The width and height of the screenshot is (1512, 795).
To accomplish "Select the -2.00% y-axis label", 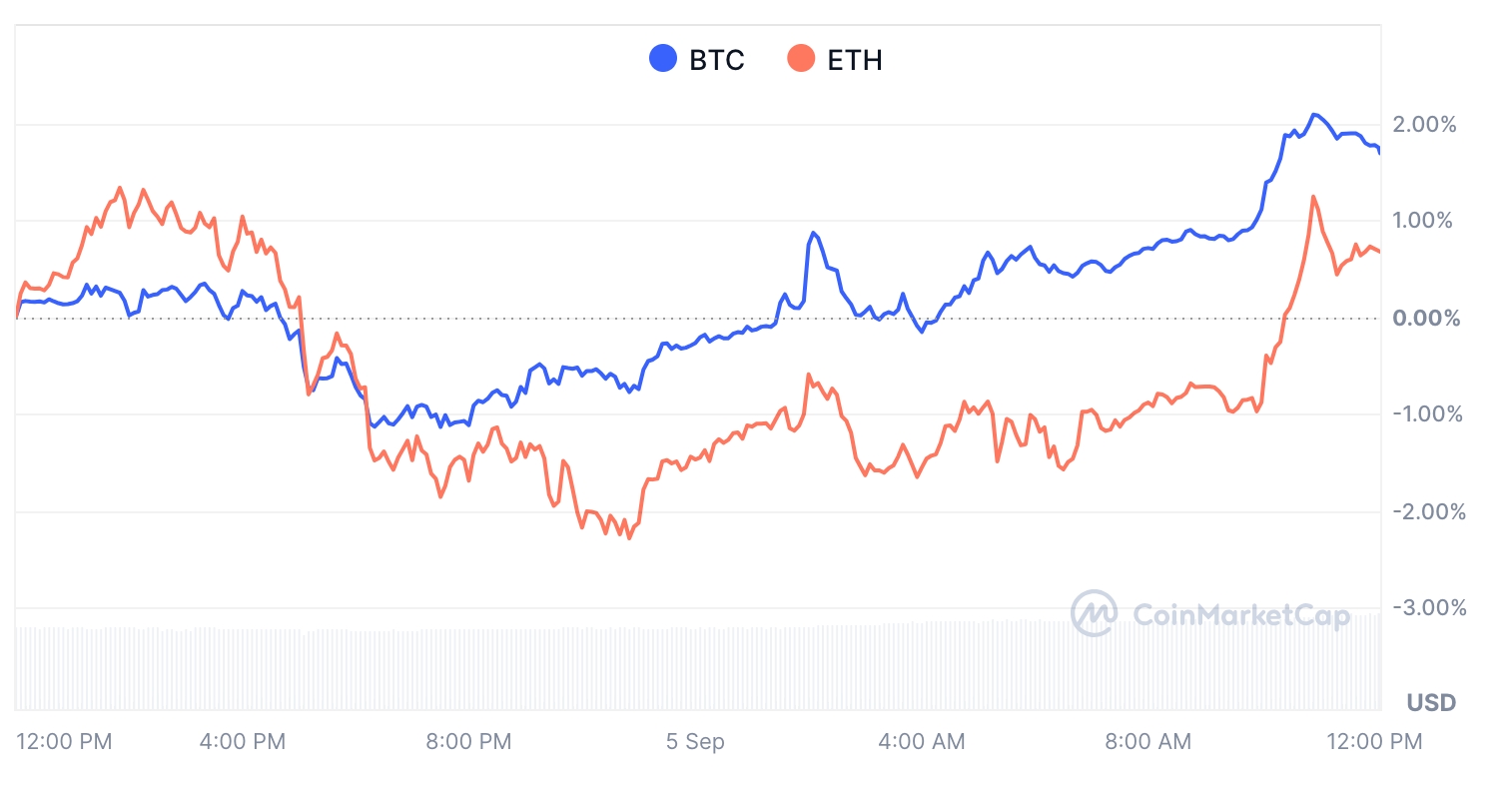I will coord(1429,512).
